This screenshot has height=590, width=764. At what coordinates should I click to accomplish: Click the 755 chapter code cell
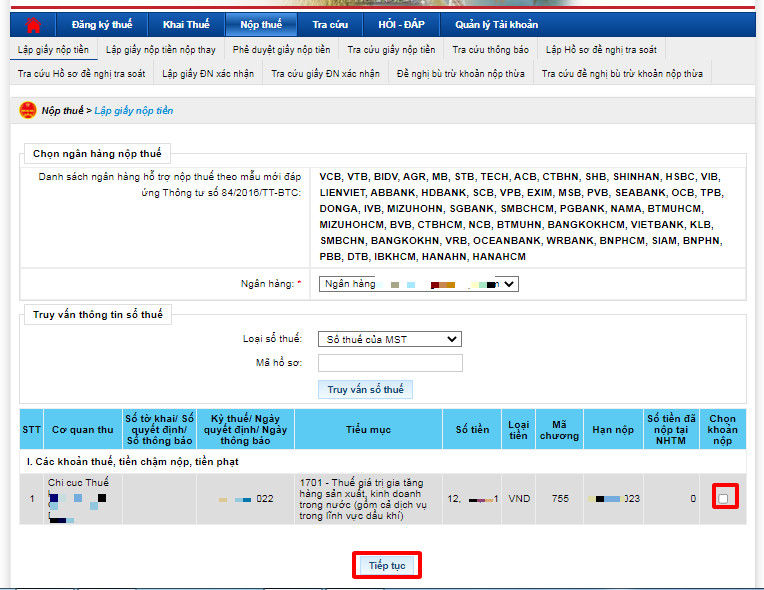560,498
